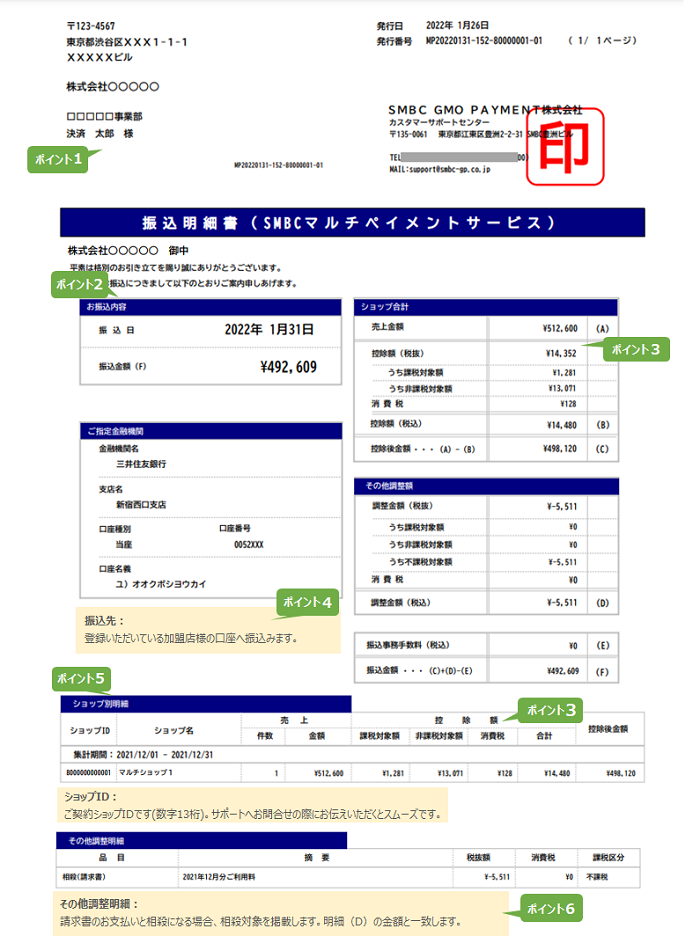Click issuer name SMBC GMO PAYMENT株式会社
The image size is (700, 936).
coord(485,110)
